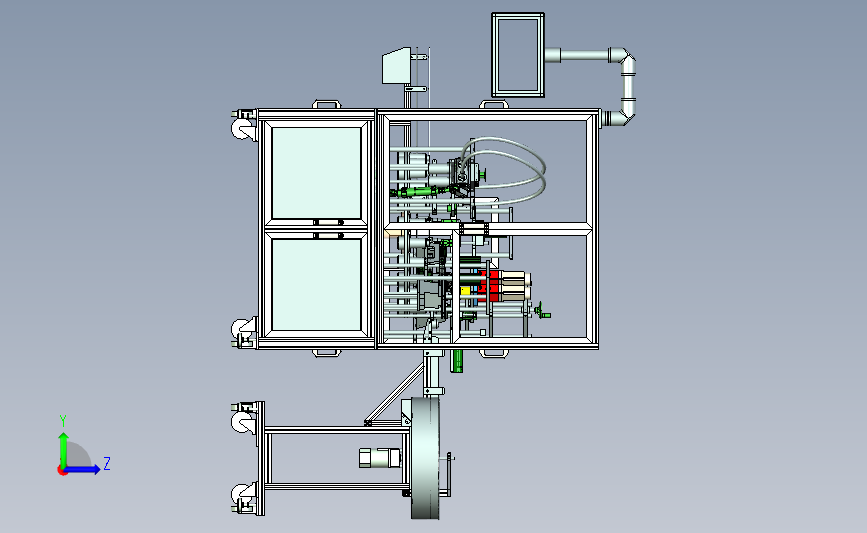Click the top-right handle below the monitor
The height and width of the screenshot is (533, 867).
point(494,104)
